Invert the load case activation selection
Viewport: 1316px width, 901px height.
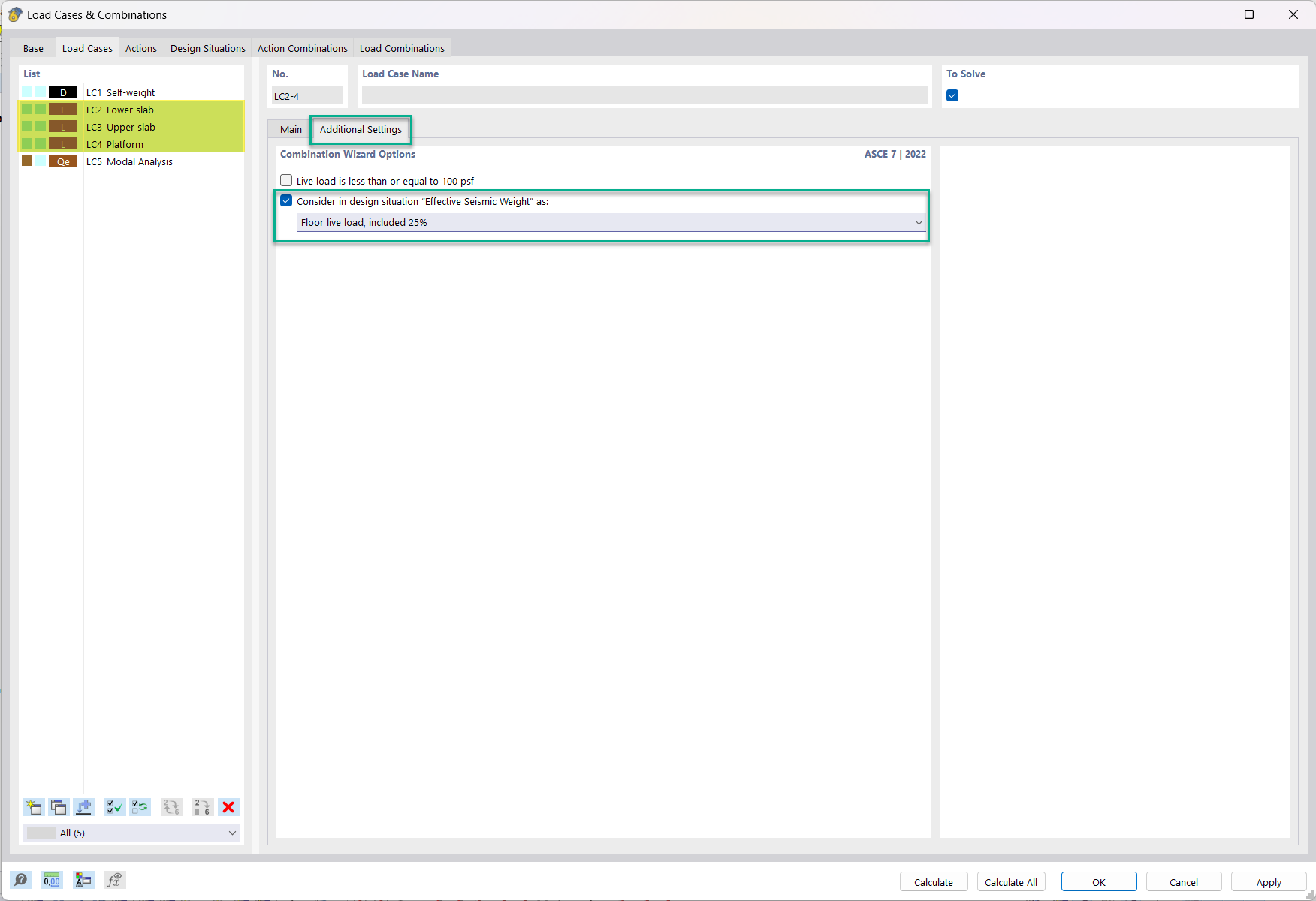point(140,807)
